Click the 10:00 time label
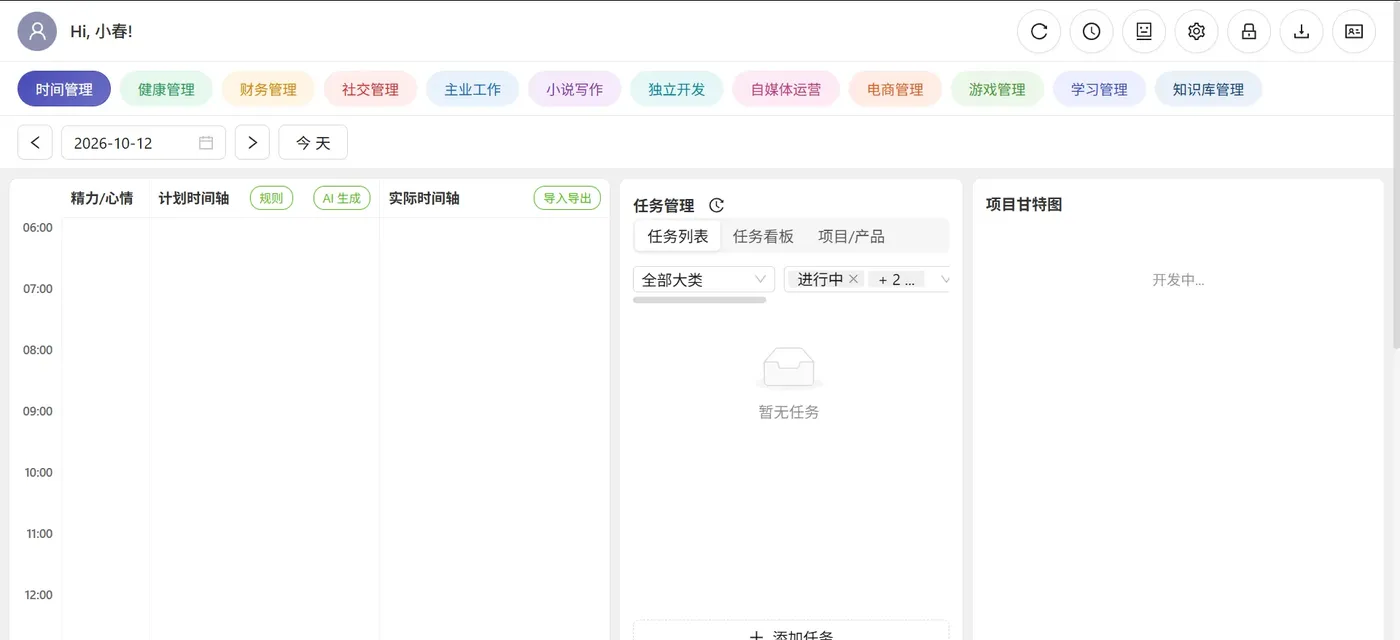Screen dimensions: 1400x640 pyautogui.click(x=38, y=472)
